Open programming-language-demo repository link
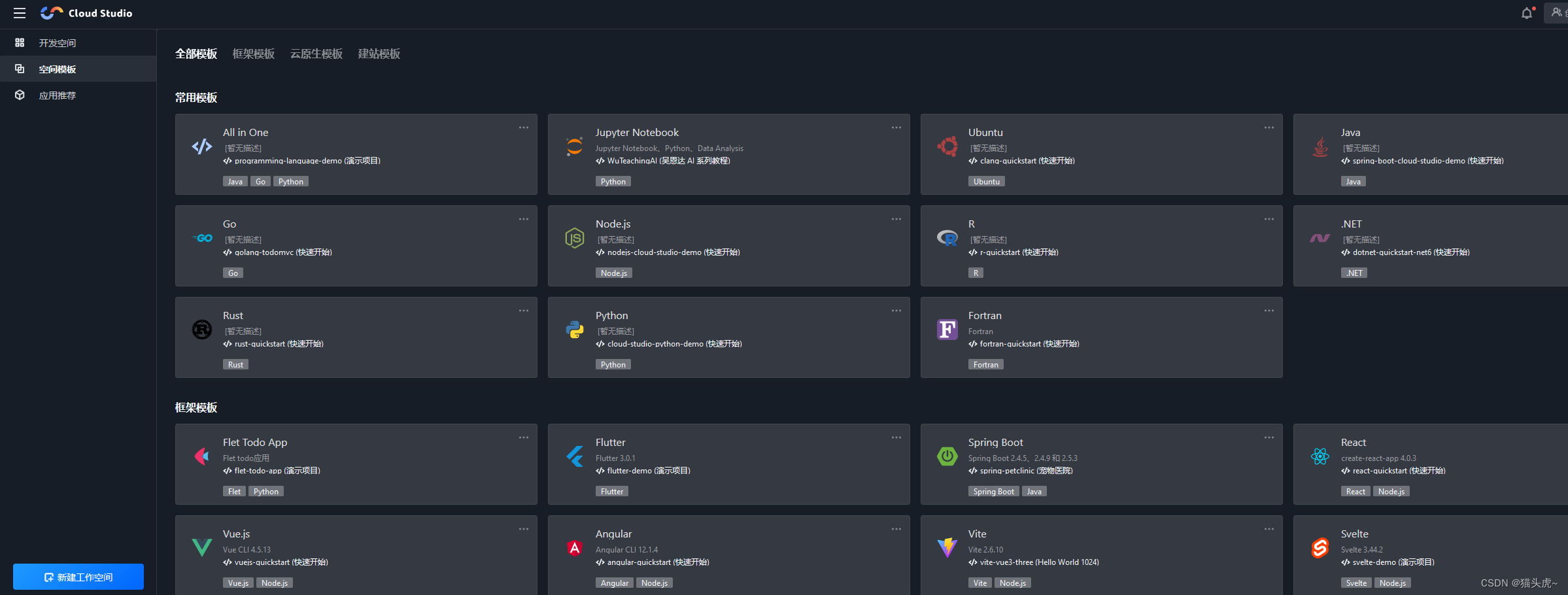 coord(301,161)
